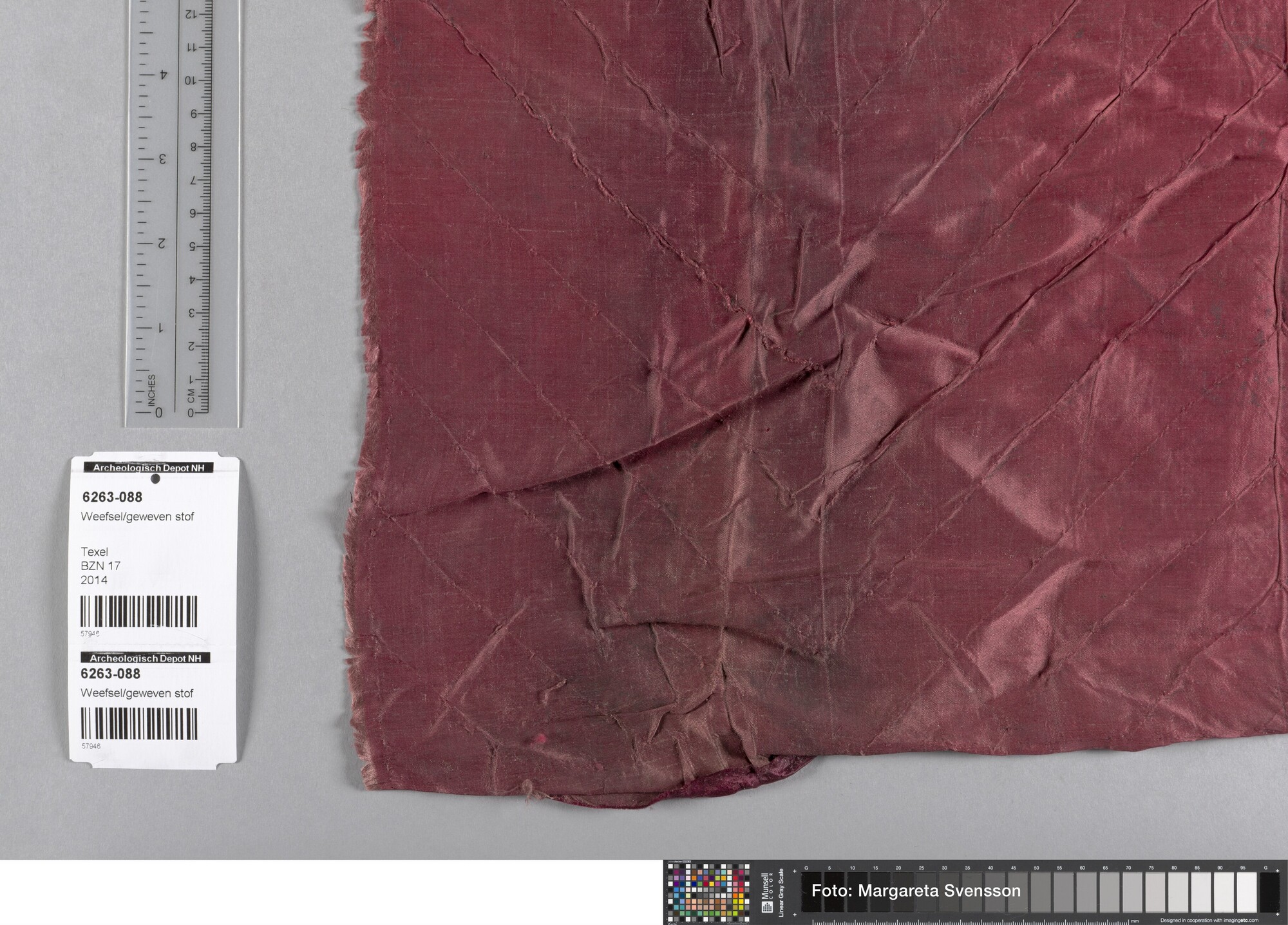This screenshot has width=1288, height=925.
Task: Click the top Archeologisch Depot NH header
Action: [149, 468]
